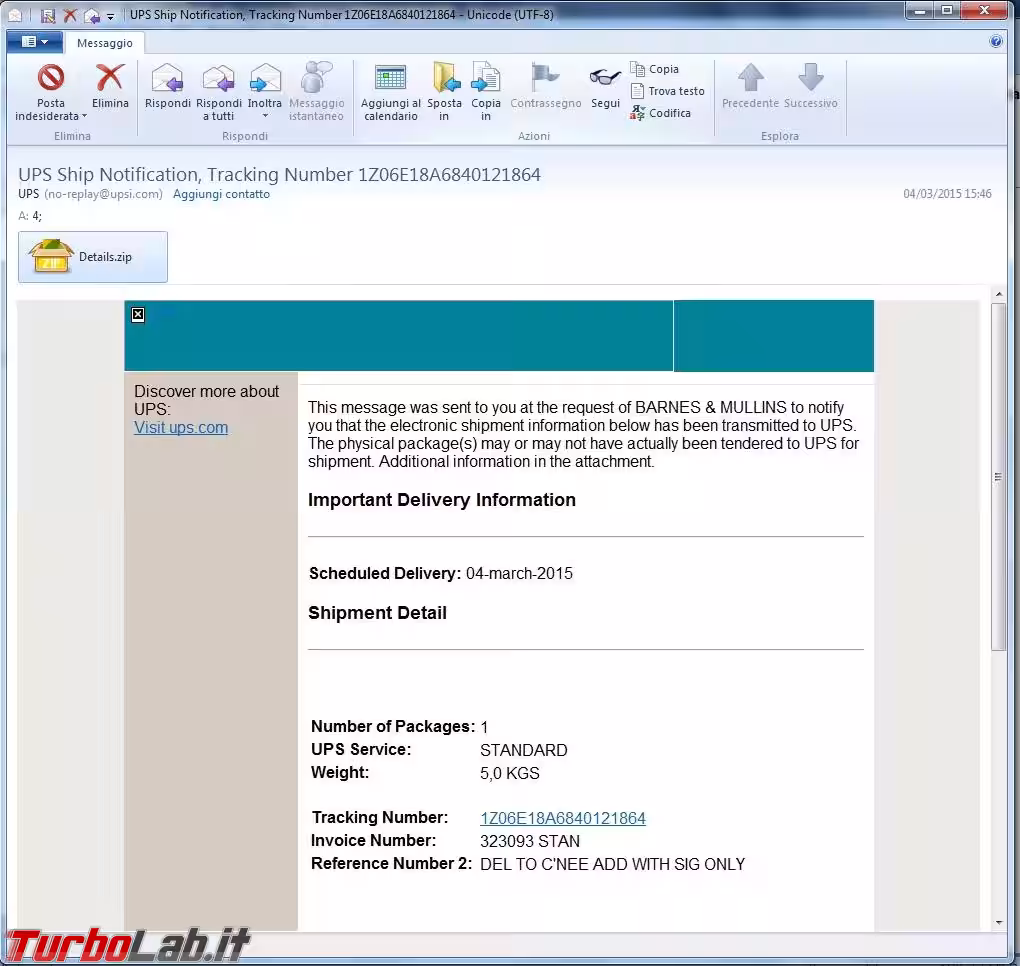Open Messaggio istantaneo
This screenshot has height=966, width=1020.
tap(316, 91)
